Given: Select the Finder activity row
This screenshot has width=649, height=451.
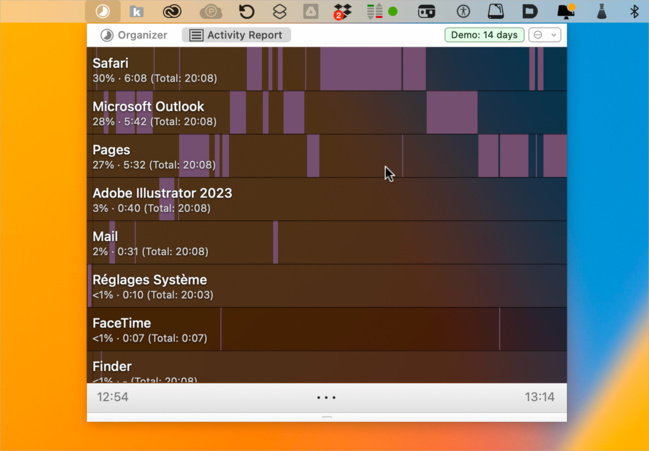Looking at the screenshot, I should point(327,367).
